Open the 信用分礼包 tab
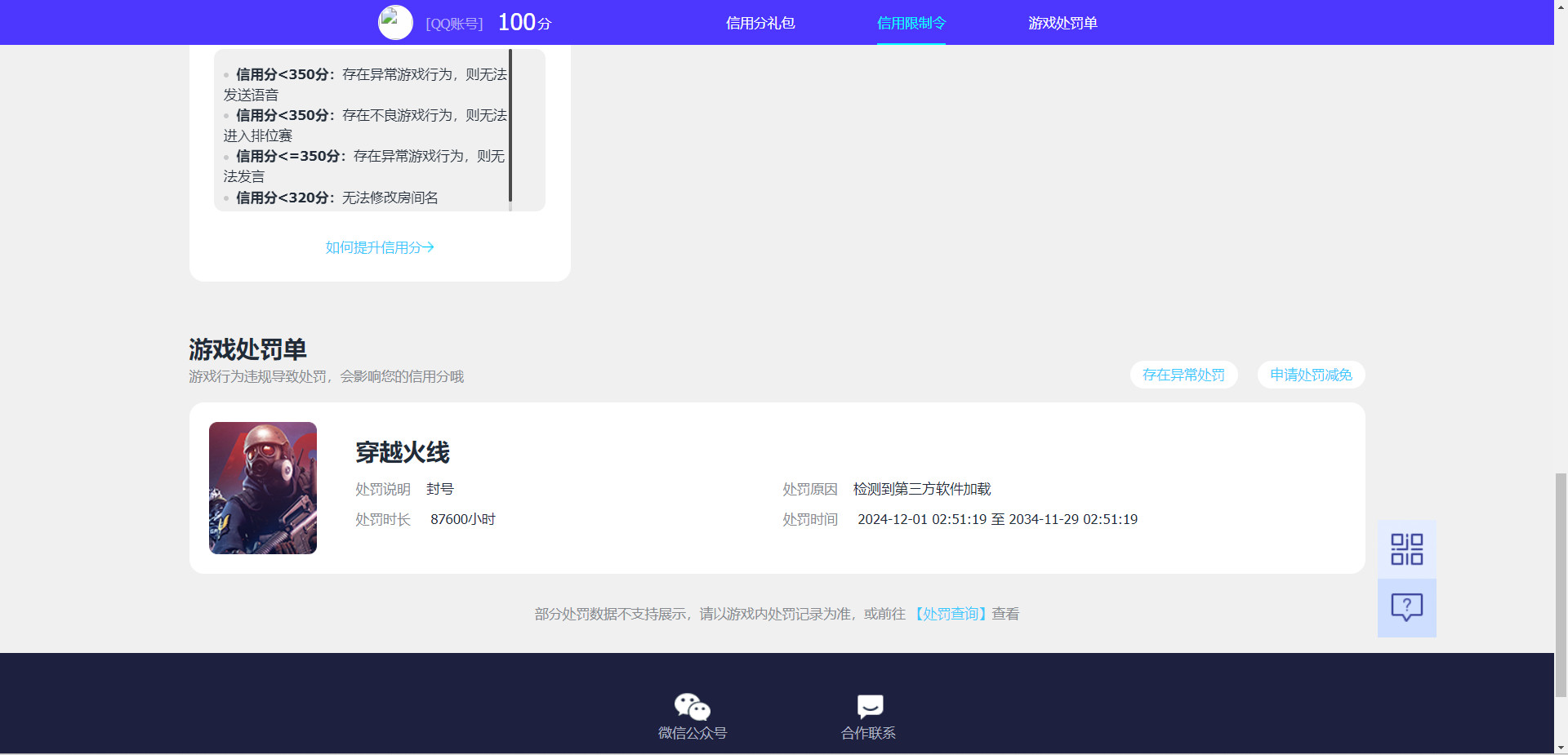1568x755 pixels. (x=760, y=23)
